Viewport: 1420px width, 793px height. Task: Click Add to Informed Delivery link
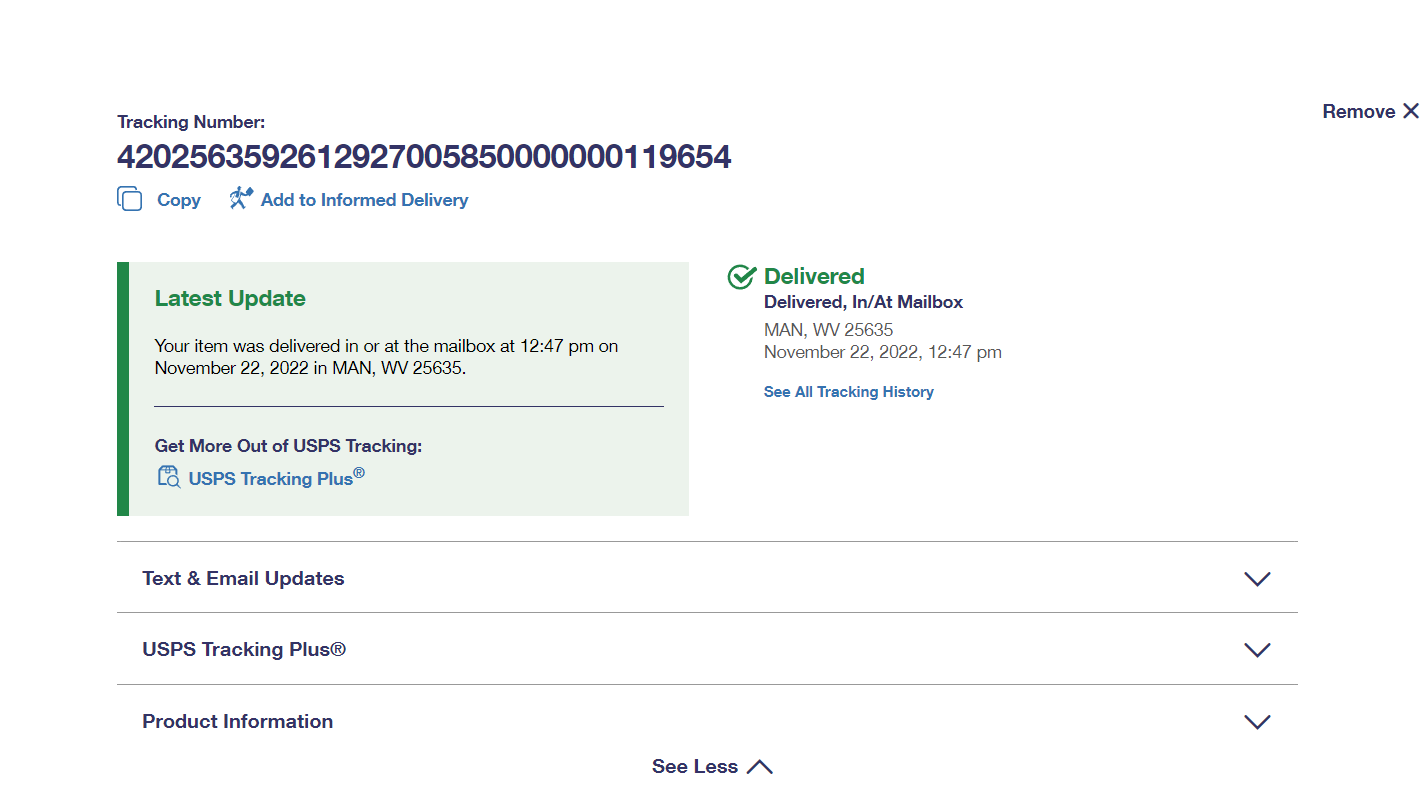[364, 200]
